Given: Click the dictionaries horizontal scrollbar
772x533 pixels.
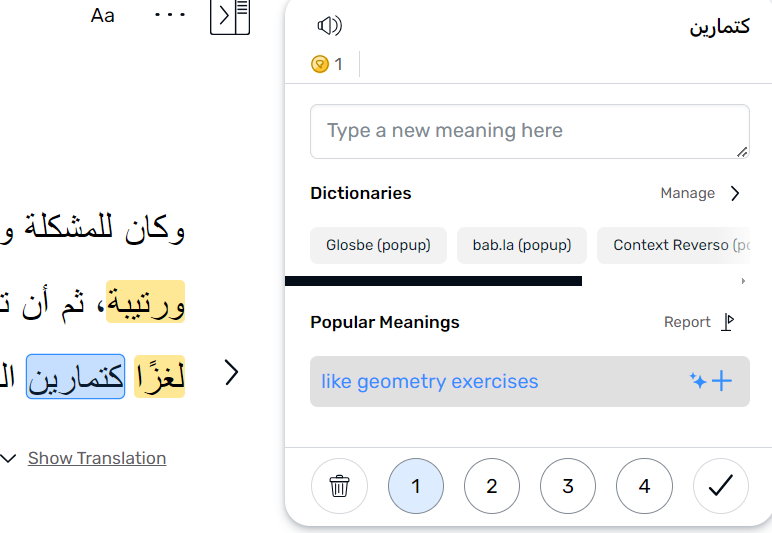Looking at the screenshot, I should [x=433, y=281].
